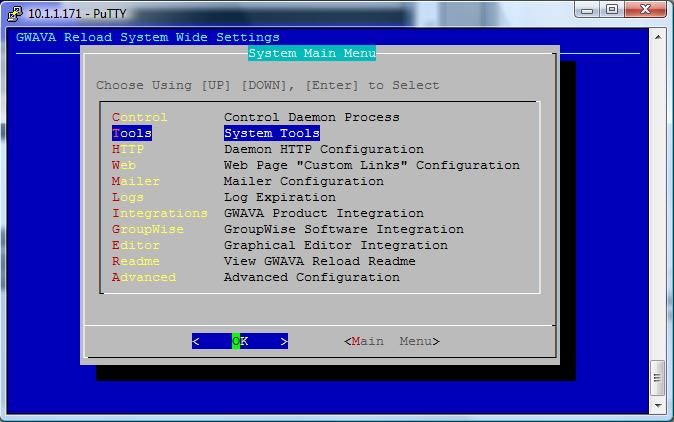Click the scrollbar up arrow

pyautogui.click(x=658, y=37)
